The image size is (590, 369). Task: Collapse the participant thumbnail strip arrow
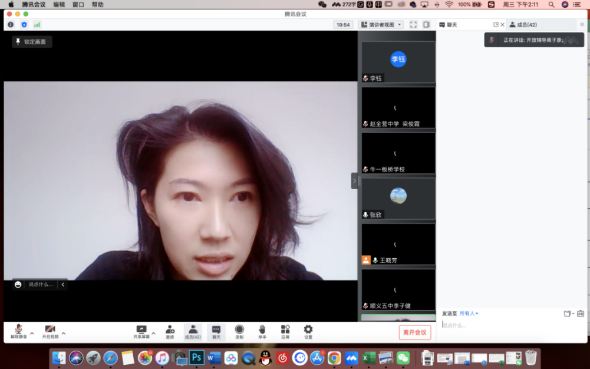pyautogui.click(x=354, y=181)
